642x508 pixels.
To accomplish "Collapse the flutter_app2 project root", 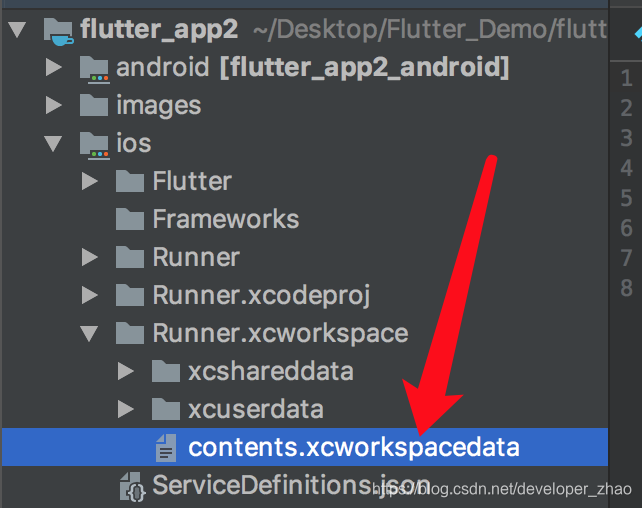I will point(18,30).
